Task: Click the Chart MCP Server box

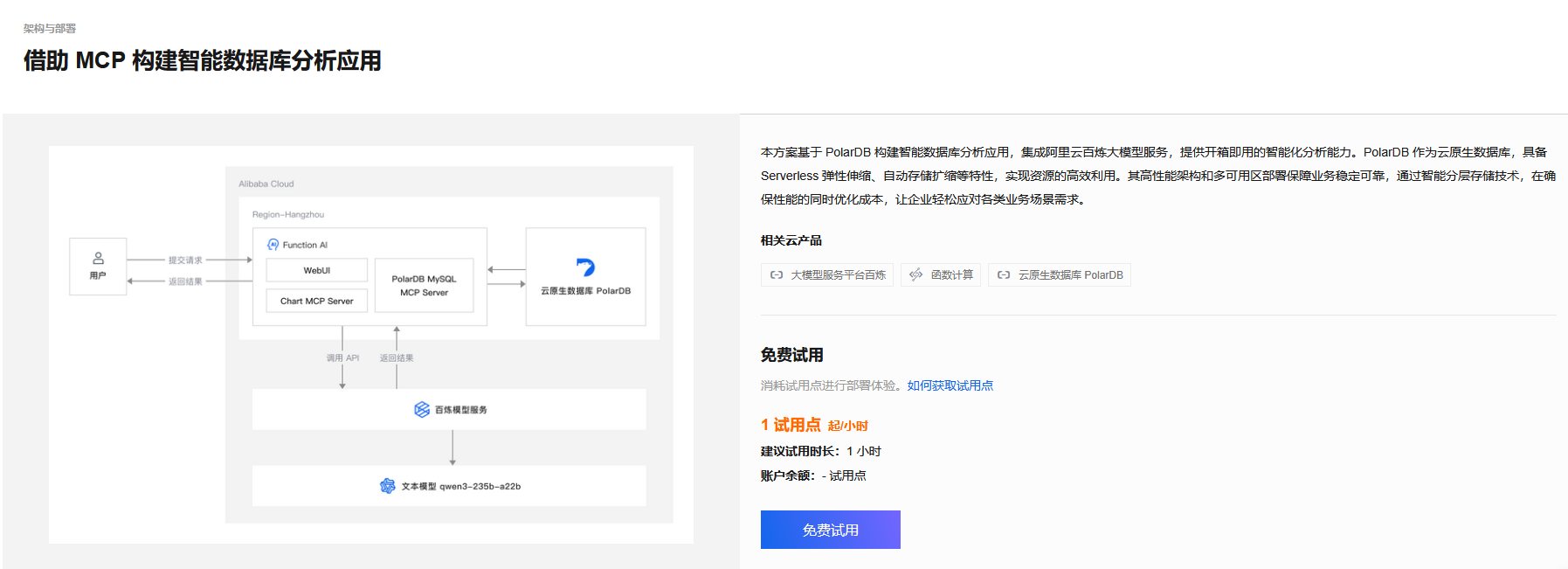Action: [316, 301]
